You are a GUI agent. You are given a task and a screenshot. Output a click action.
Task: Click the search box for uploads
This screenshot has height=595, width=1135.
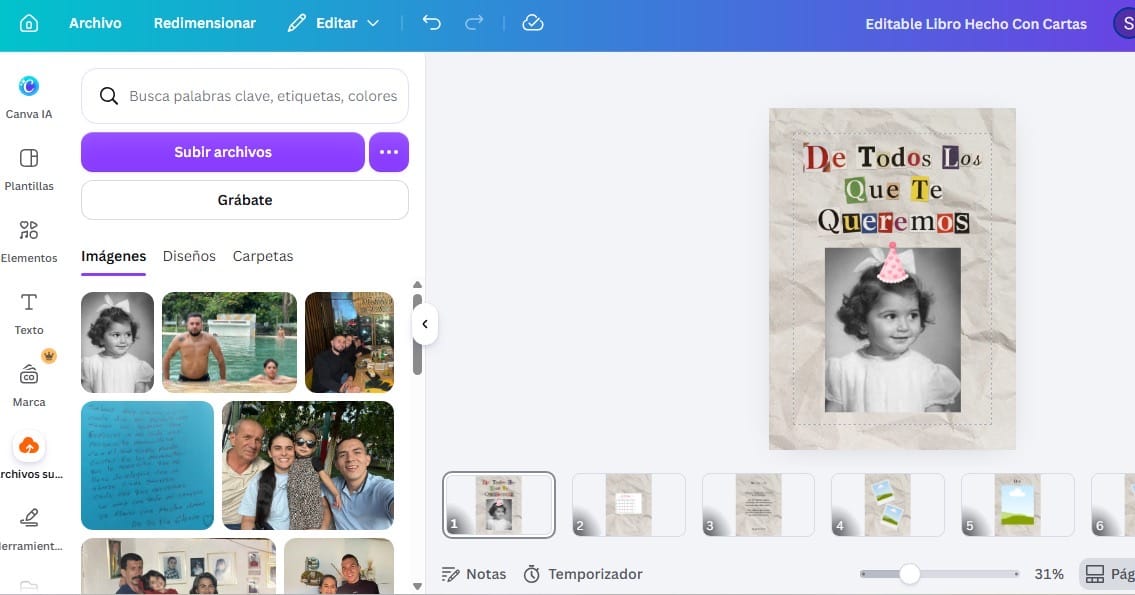click(x=245, y=96)
